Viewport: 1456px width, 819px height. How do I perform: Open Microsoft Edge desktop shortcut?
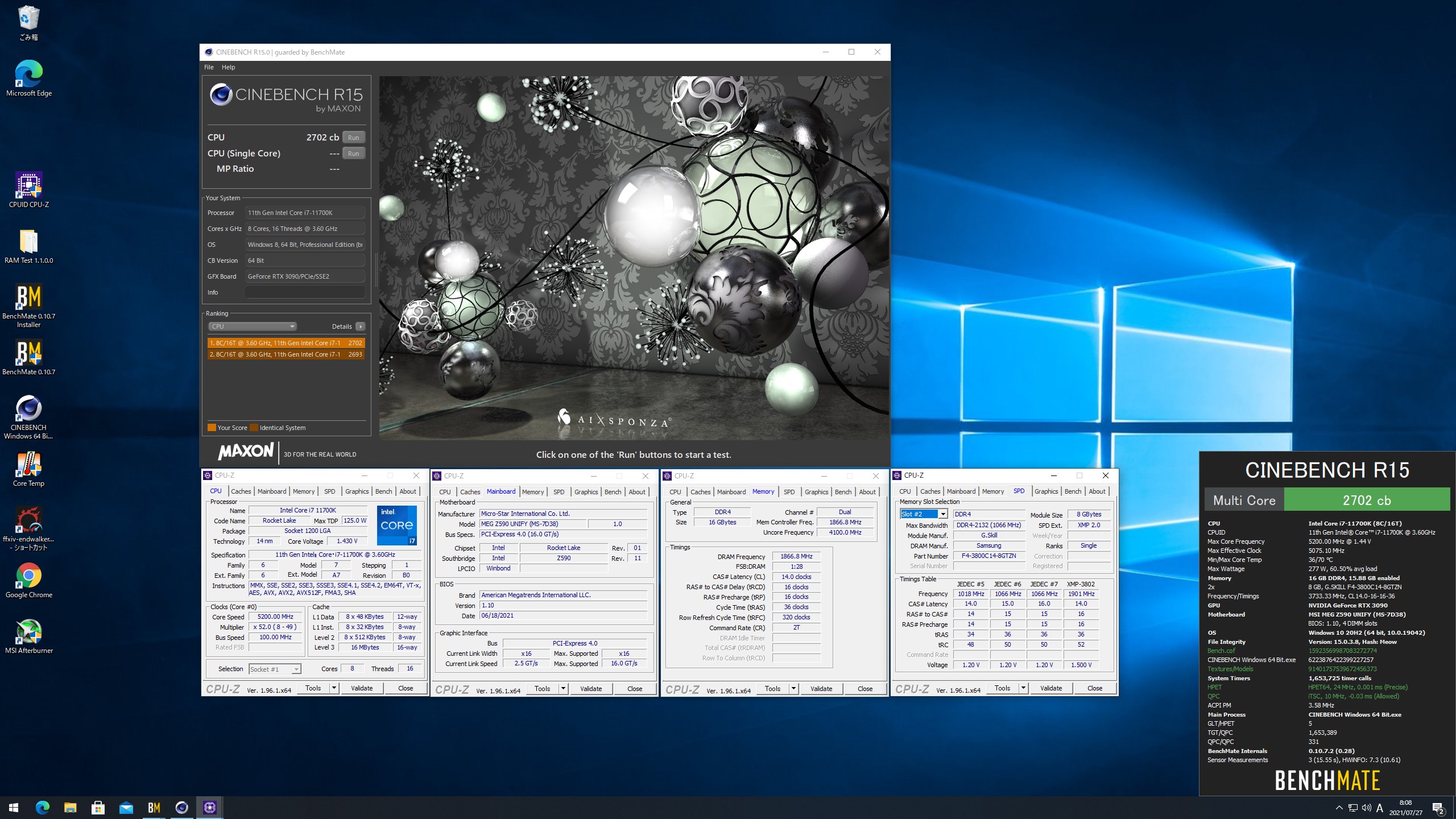click(28, 78)
